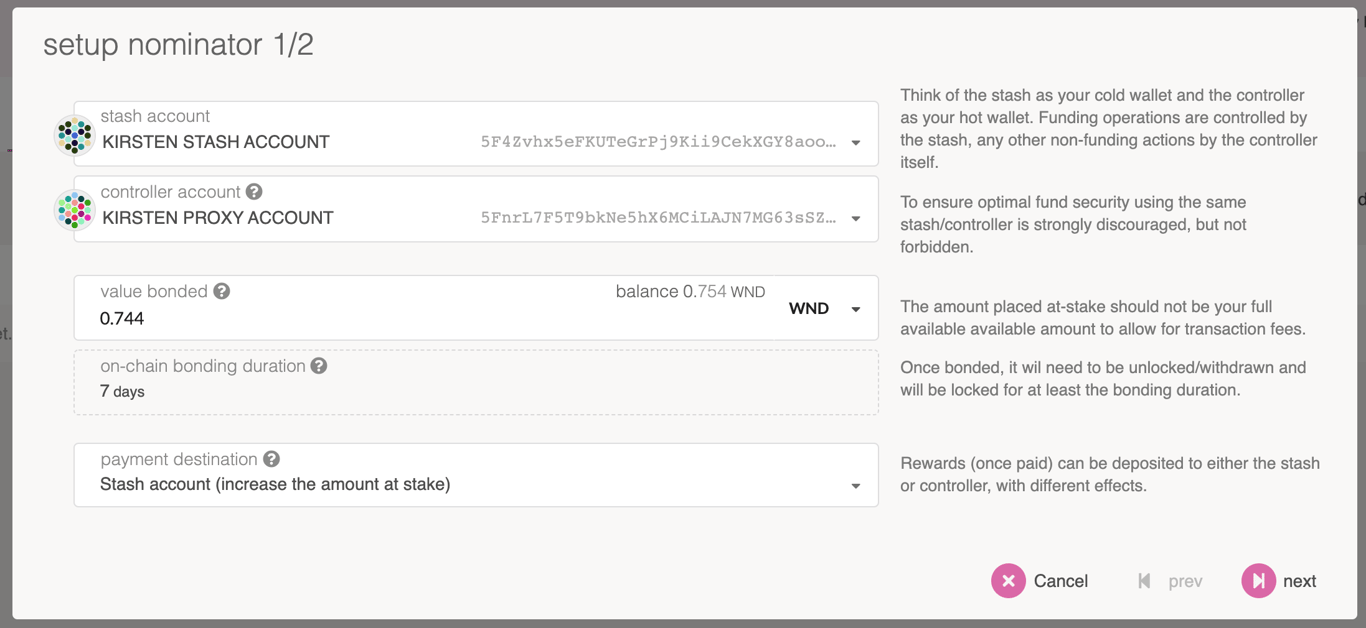Viewport: 1366px width, 628px height.
Task: Click the greyed prev arrow icon
Action: click(1145, 581)
